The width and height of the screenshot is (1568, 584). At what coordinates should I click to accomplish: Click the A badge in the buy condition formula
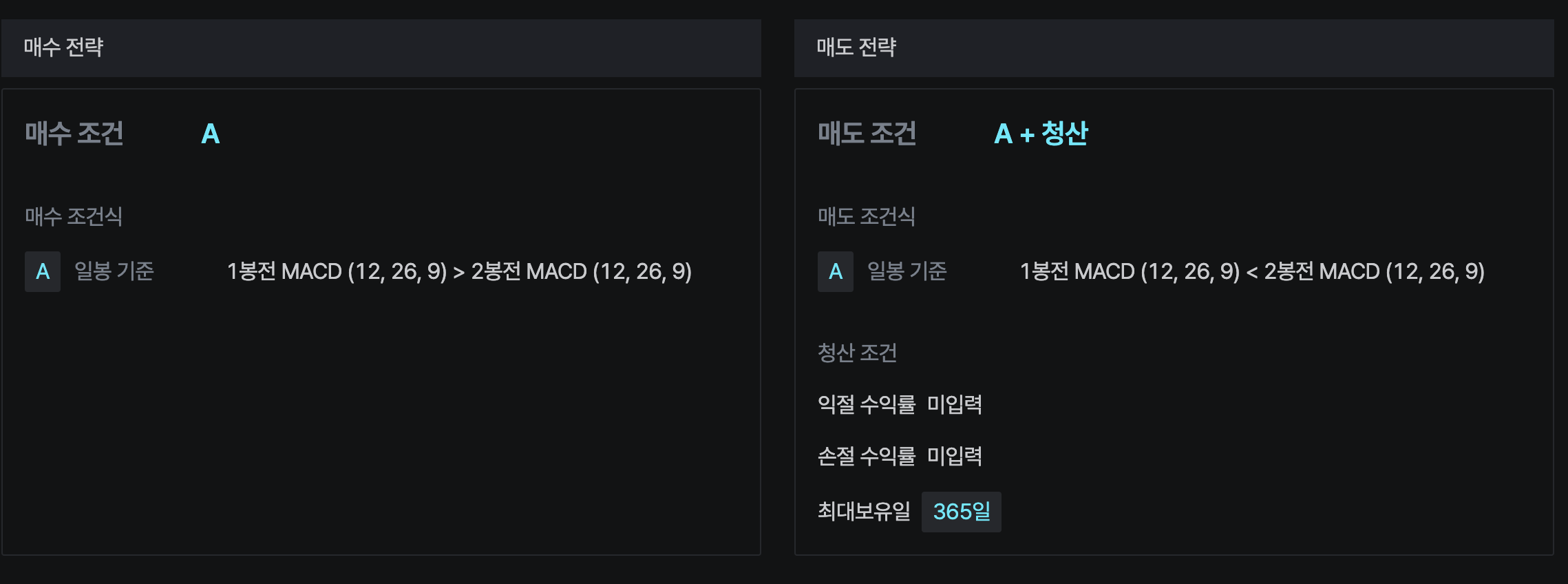pos(43,271)
